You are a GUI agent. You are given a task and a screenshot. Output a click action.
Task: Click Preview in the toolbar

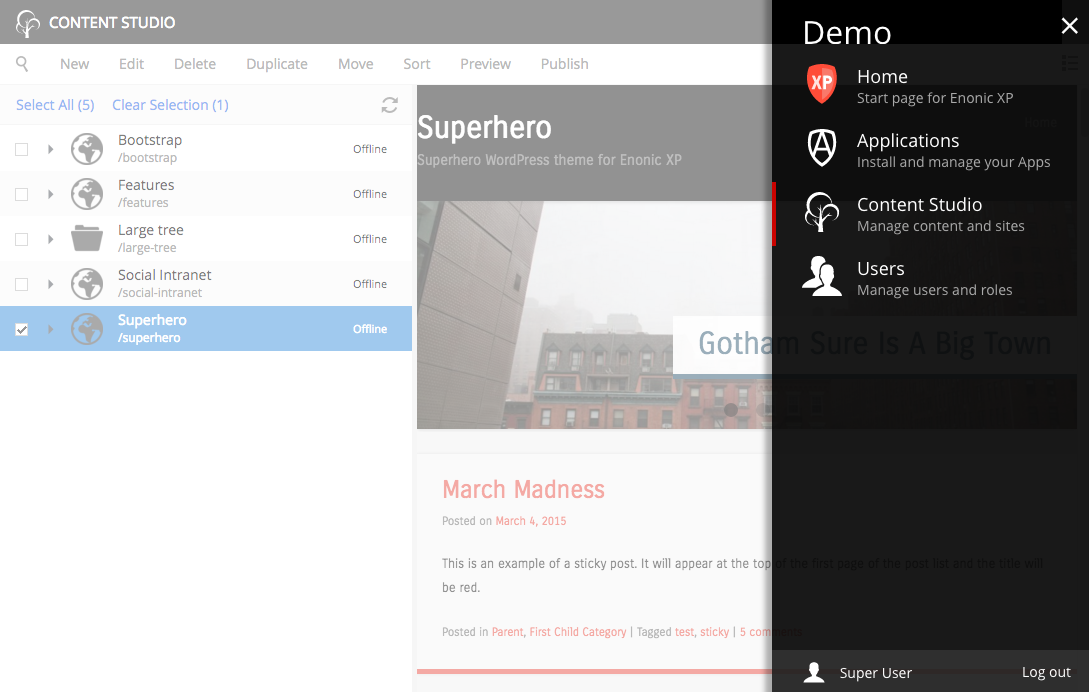click(x=485, y=64)
